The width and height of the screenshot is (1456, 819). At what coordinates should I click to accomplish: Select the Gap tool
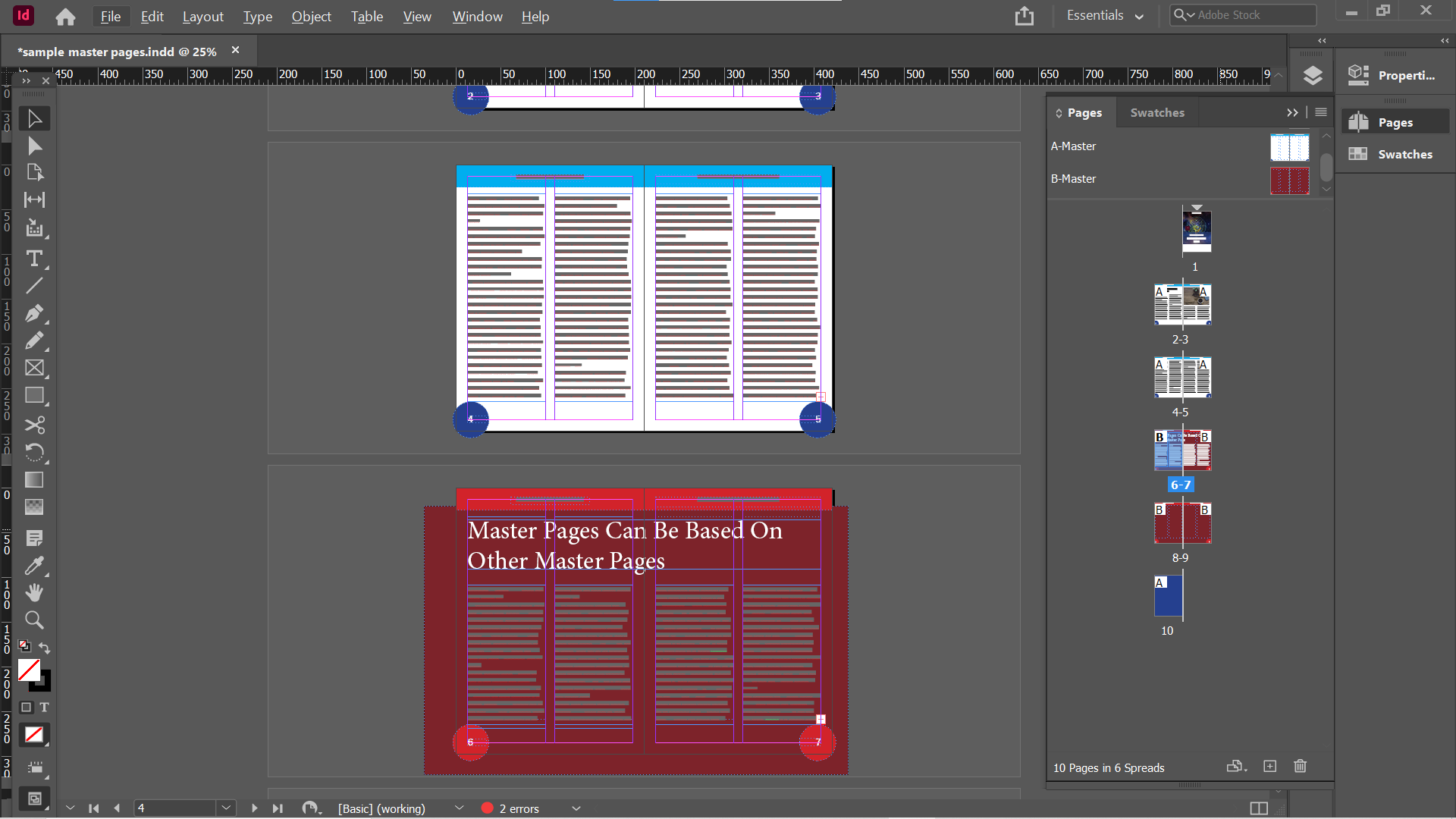pos(34,200)
